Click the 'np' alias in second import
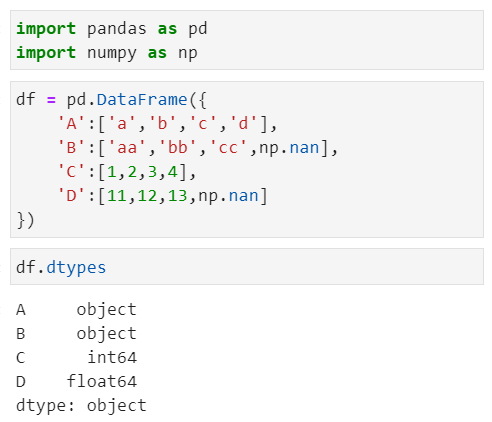Screen dimensions: 492x422 [188, 54]
